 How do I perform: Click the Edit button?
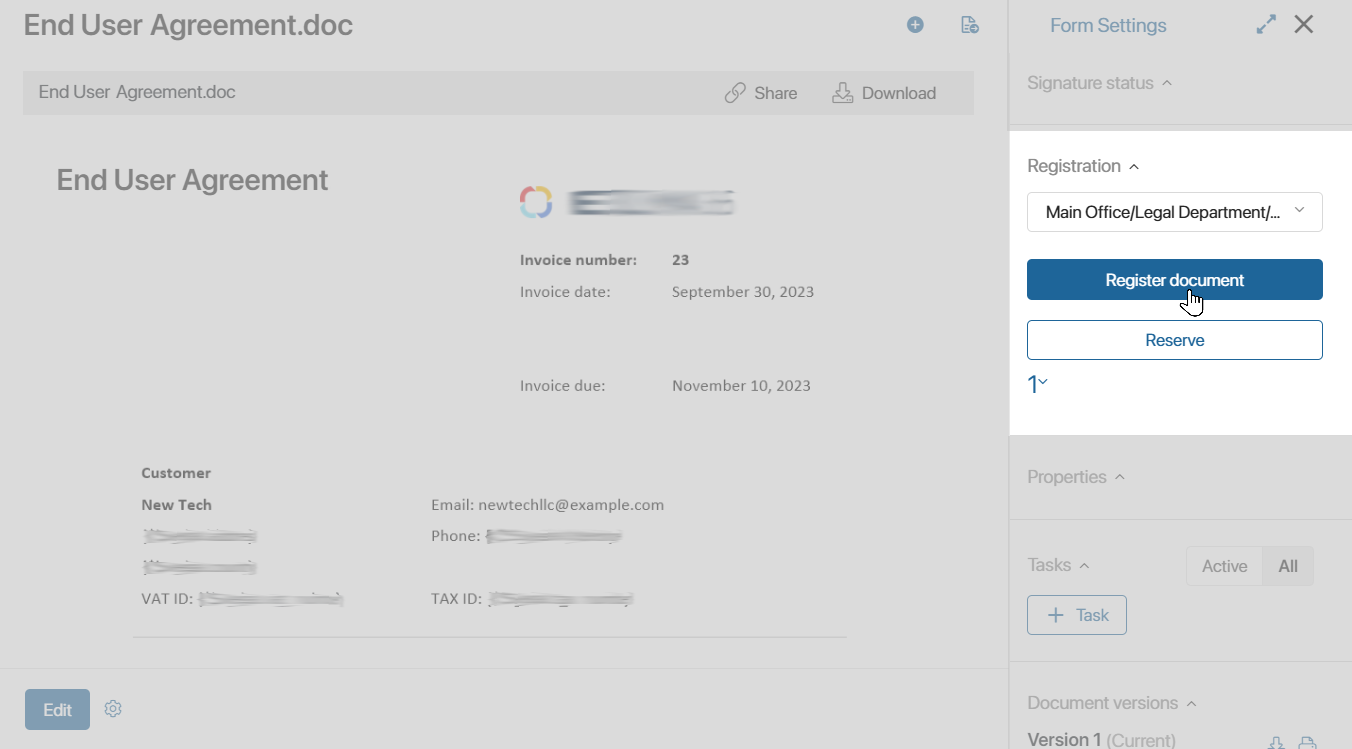click(x=57, y=709)
